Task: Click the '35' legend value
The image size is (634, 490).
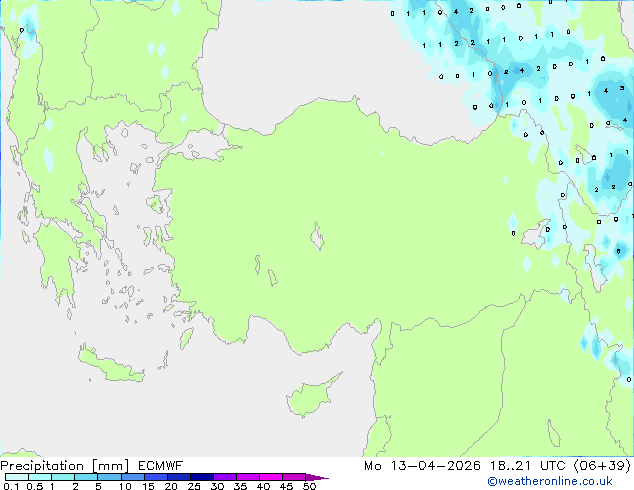Action: coord(240,486)
